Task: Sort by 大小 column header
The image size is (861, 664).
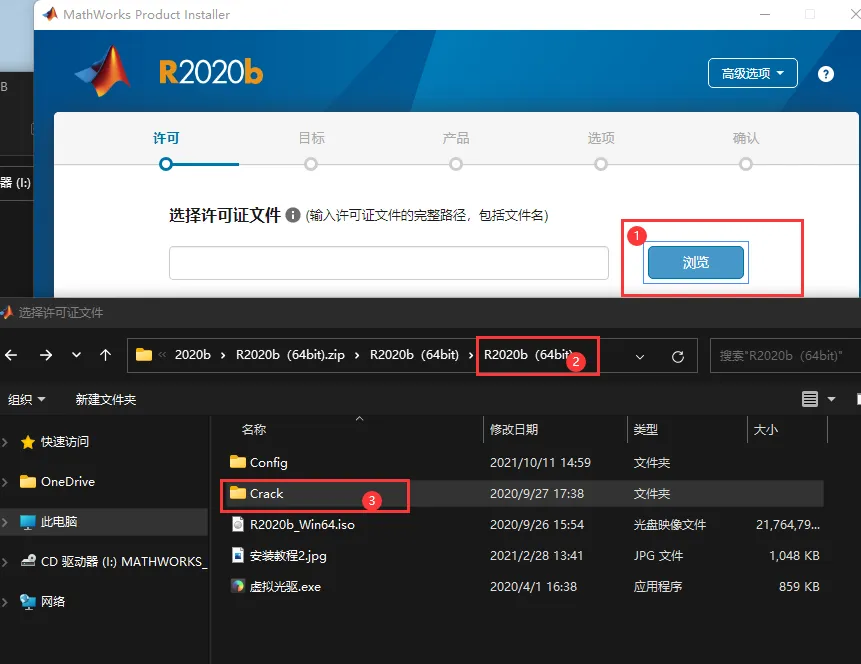Action: click(765, 429)
